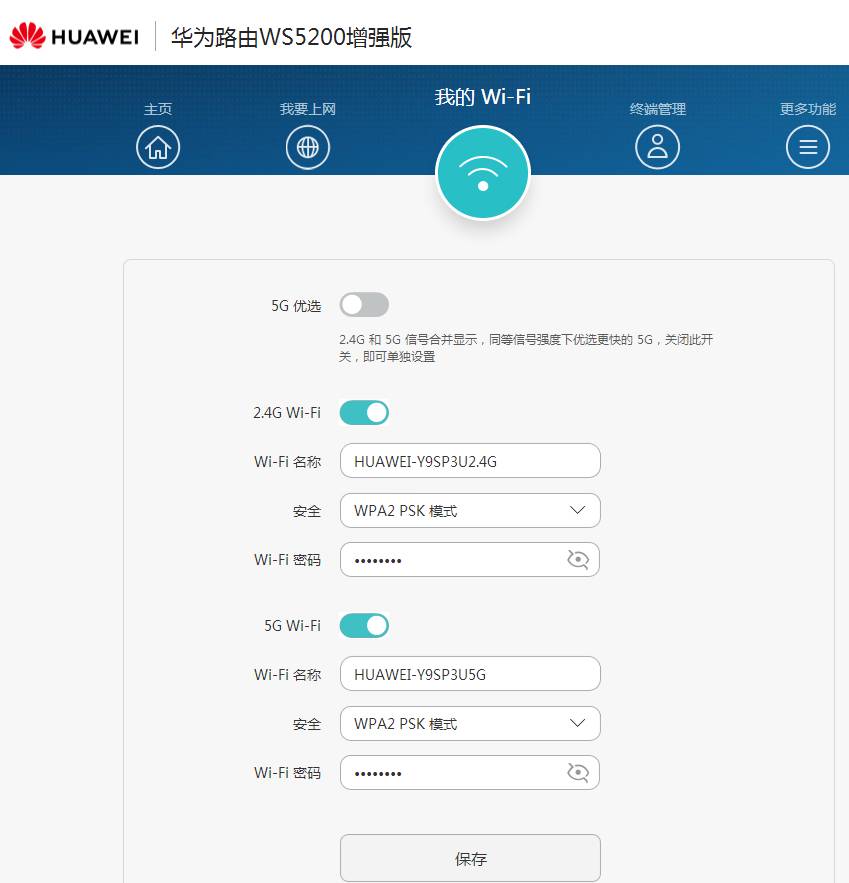Select the My Wi-Fi icon
Screen dimensions: 849x883
click(482, 172)
